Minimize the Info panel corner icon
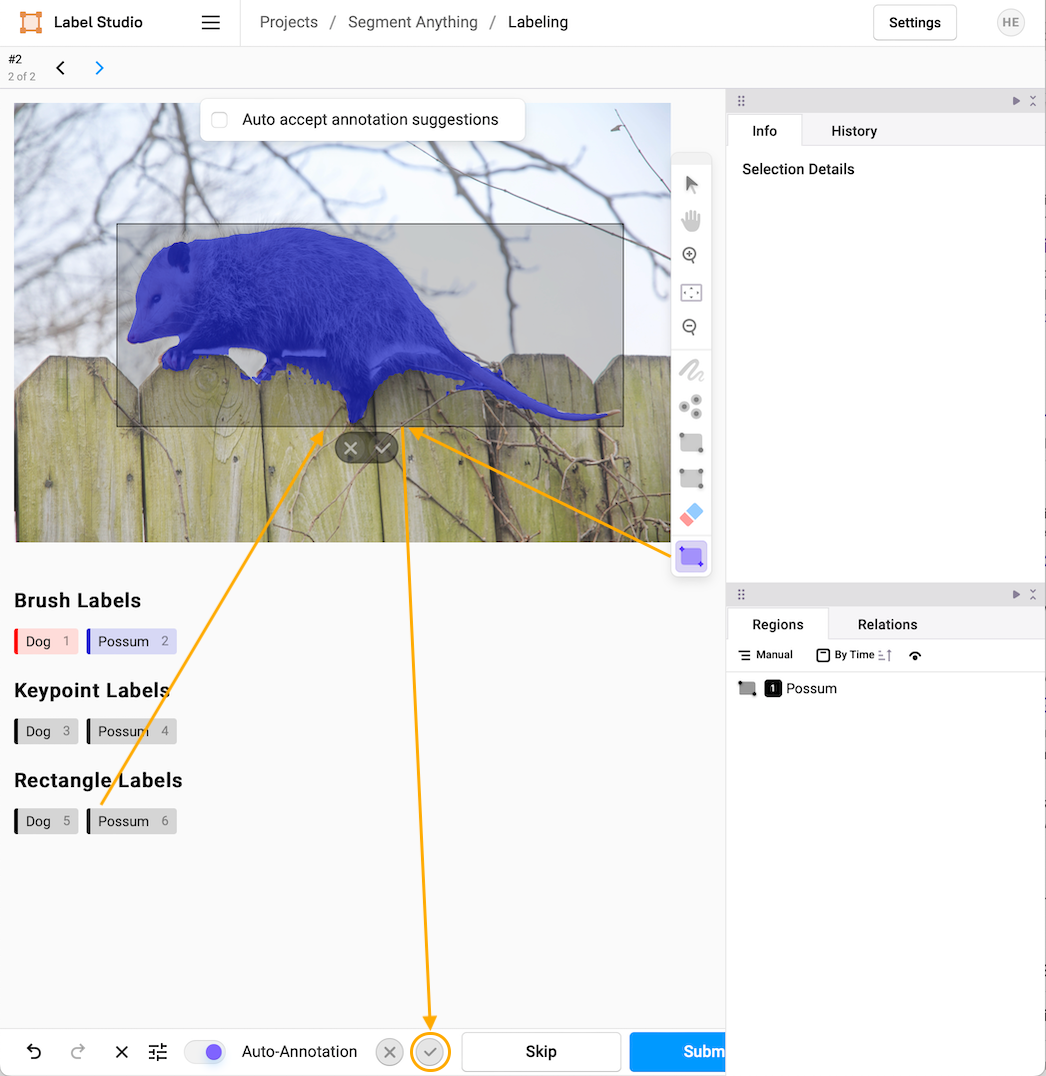The image size is (1046, 1076). tap(1033, 101)
